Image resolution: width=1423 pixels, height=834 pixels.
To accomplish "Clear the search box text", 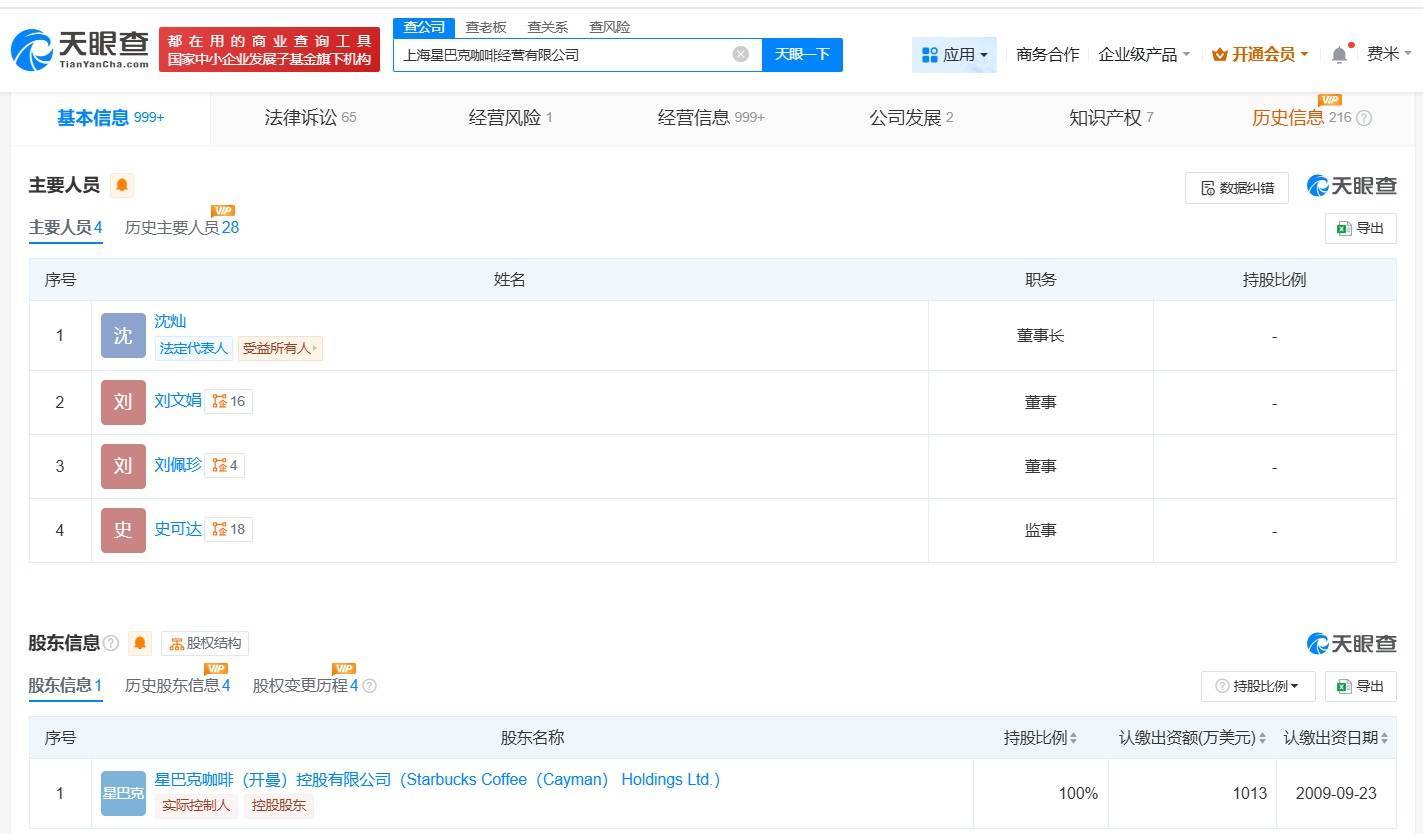I will [x=740, y=54].
